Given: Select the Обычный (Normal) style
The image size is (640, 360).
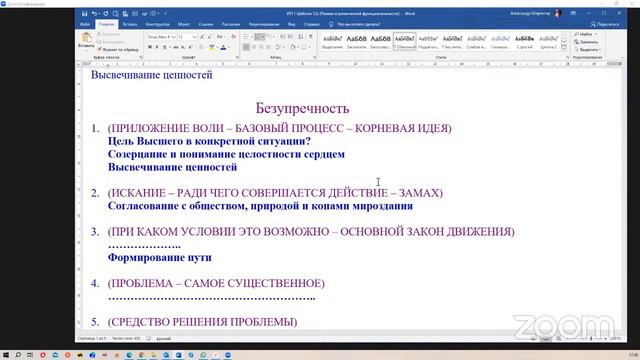Looking at the screenshot, I should [404, 42].
